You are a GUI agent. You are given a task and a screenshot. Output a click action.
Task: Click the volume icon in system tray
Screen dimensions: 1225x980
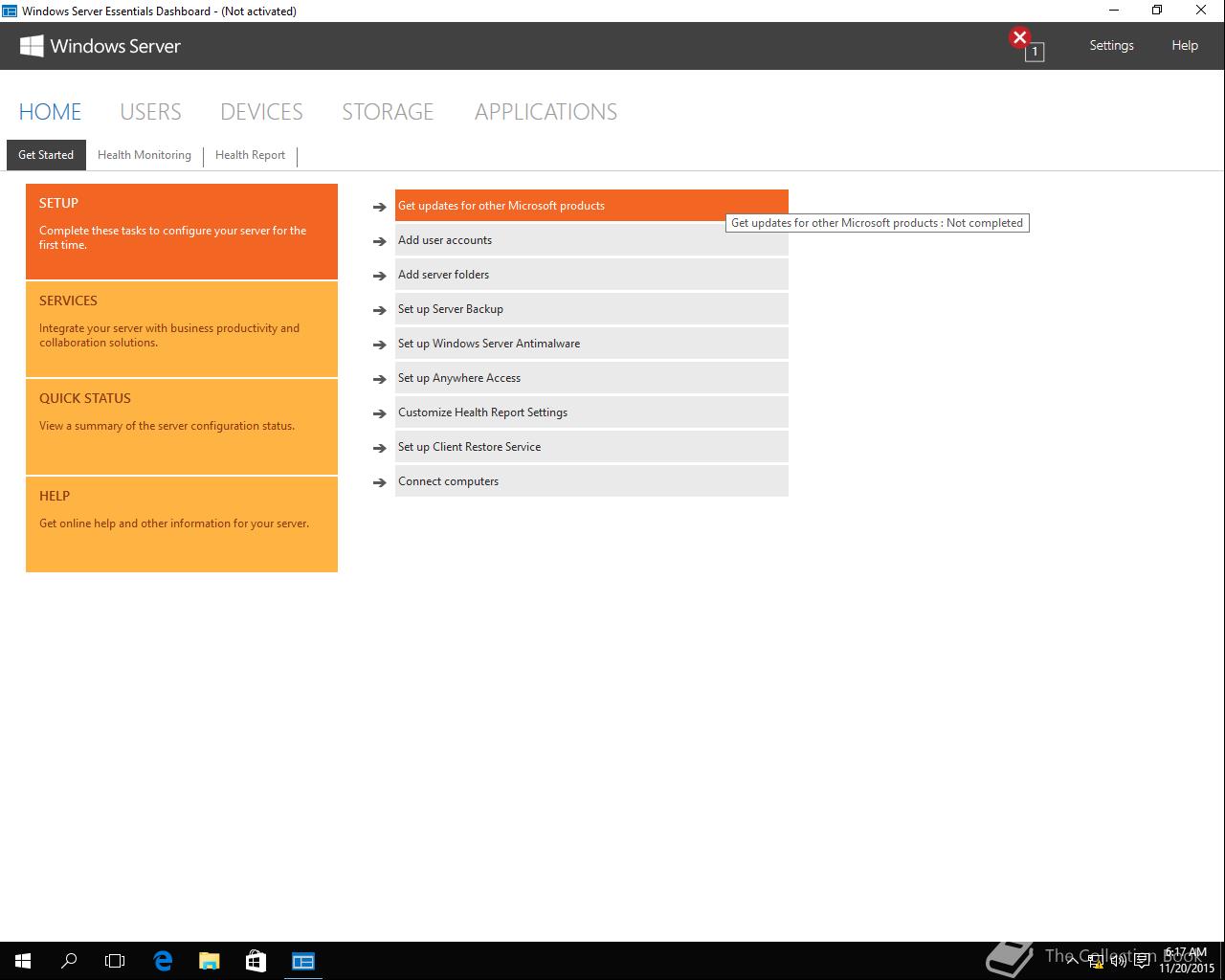point(1118,961)
